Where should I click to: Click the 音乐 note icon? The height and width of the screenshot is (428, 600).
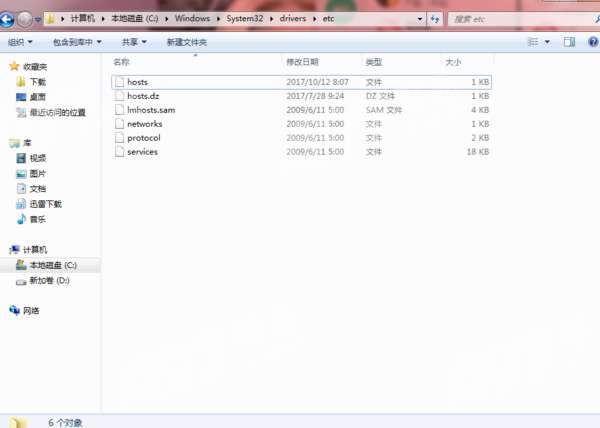coord(21,219)
